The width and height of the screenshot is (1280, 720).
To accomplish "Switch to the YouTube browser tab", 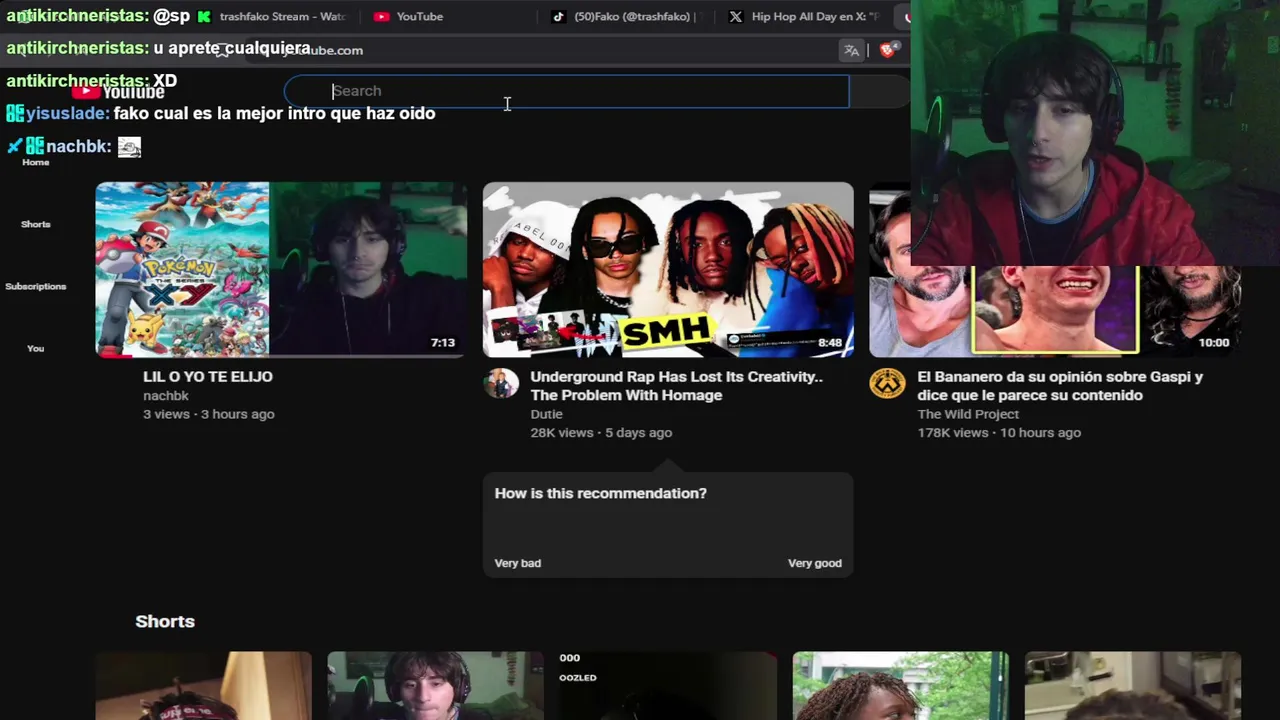I will pyautogui.click(x=420, y=17).
